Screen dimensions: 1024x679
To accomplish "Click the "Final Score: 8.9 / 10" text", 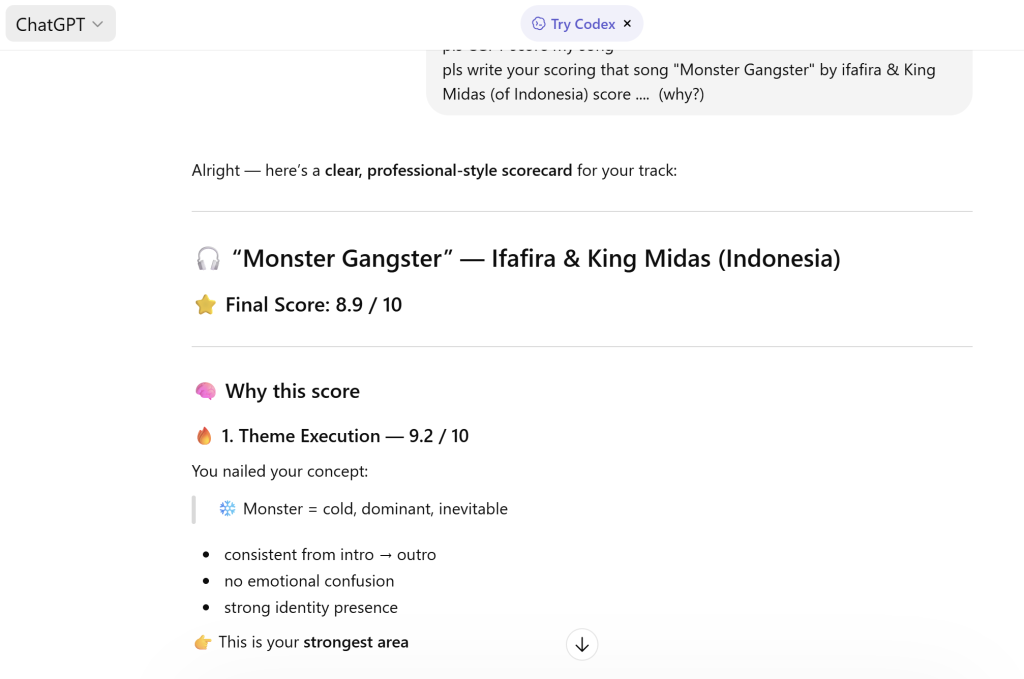I will tap(313, 305).
